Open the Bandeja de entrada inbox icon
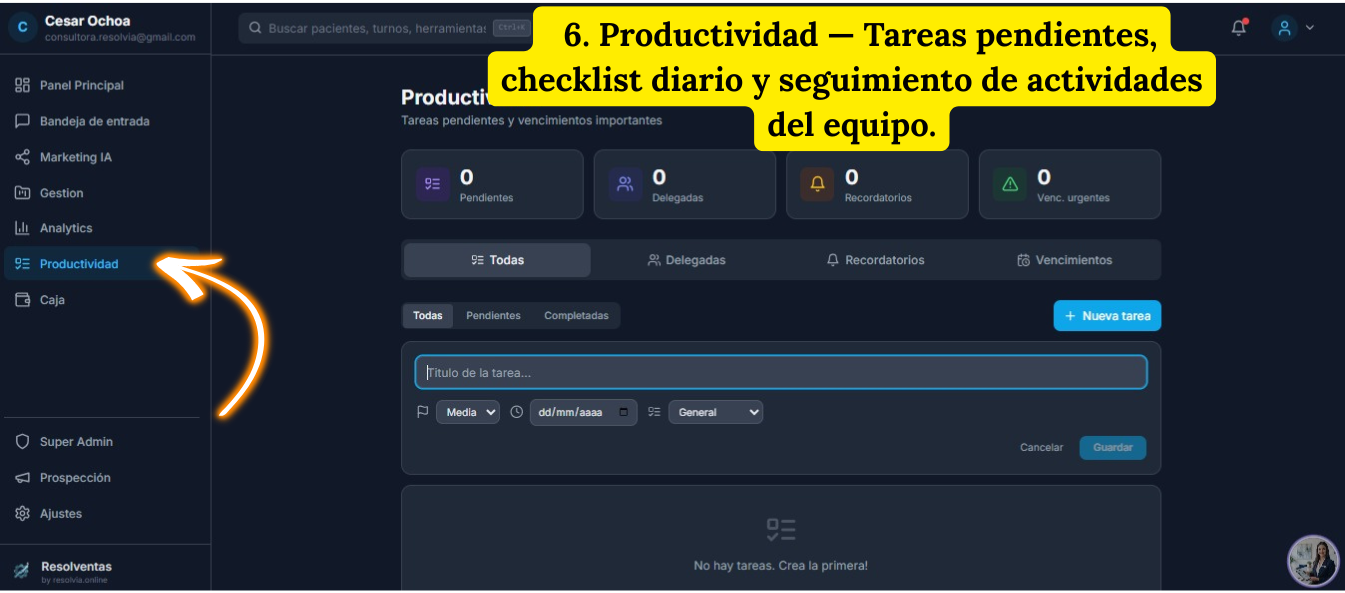 [22, 121]
